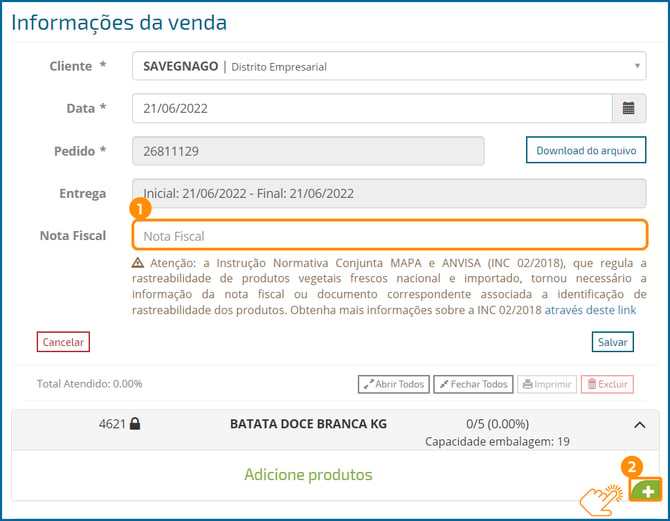Open the 'através deste link' hyperlink

(590, 310)
